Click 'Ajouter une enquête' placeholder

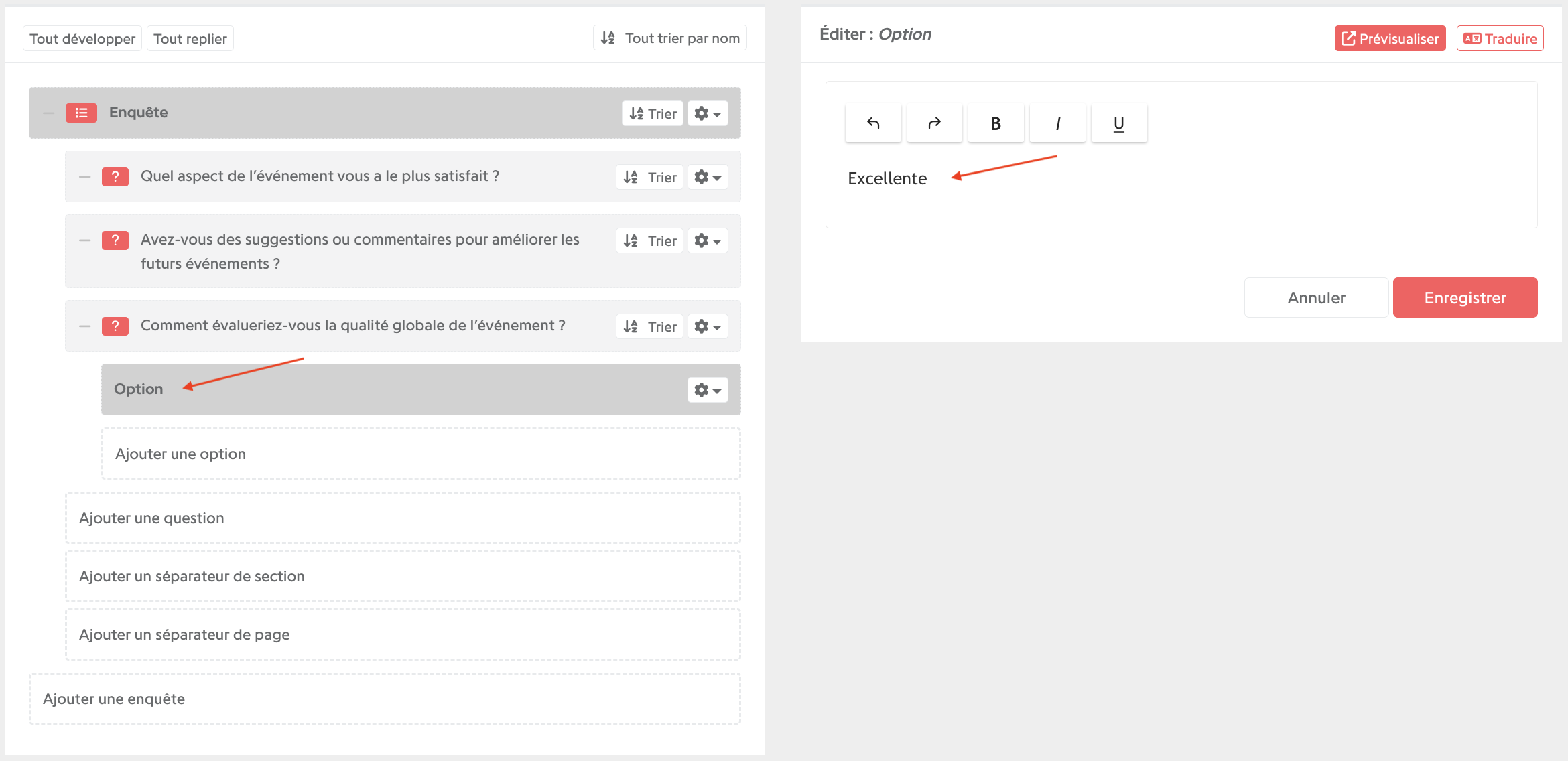tap(385, 699)
